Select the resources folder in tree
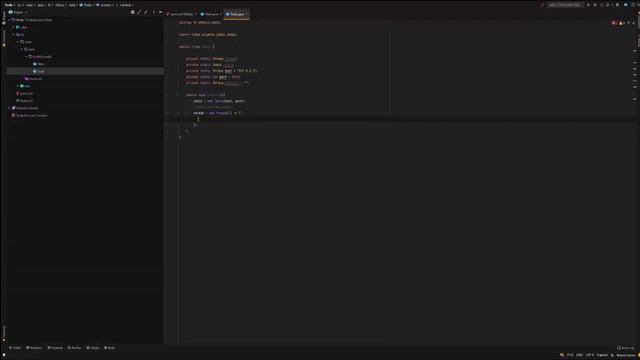The width and height of the screenshot is (640, 360). coord(33,79)
